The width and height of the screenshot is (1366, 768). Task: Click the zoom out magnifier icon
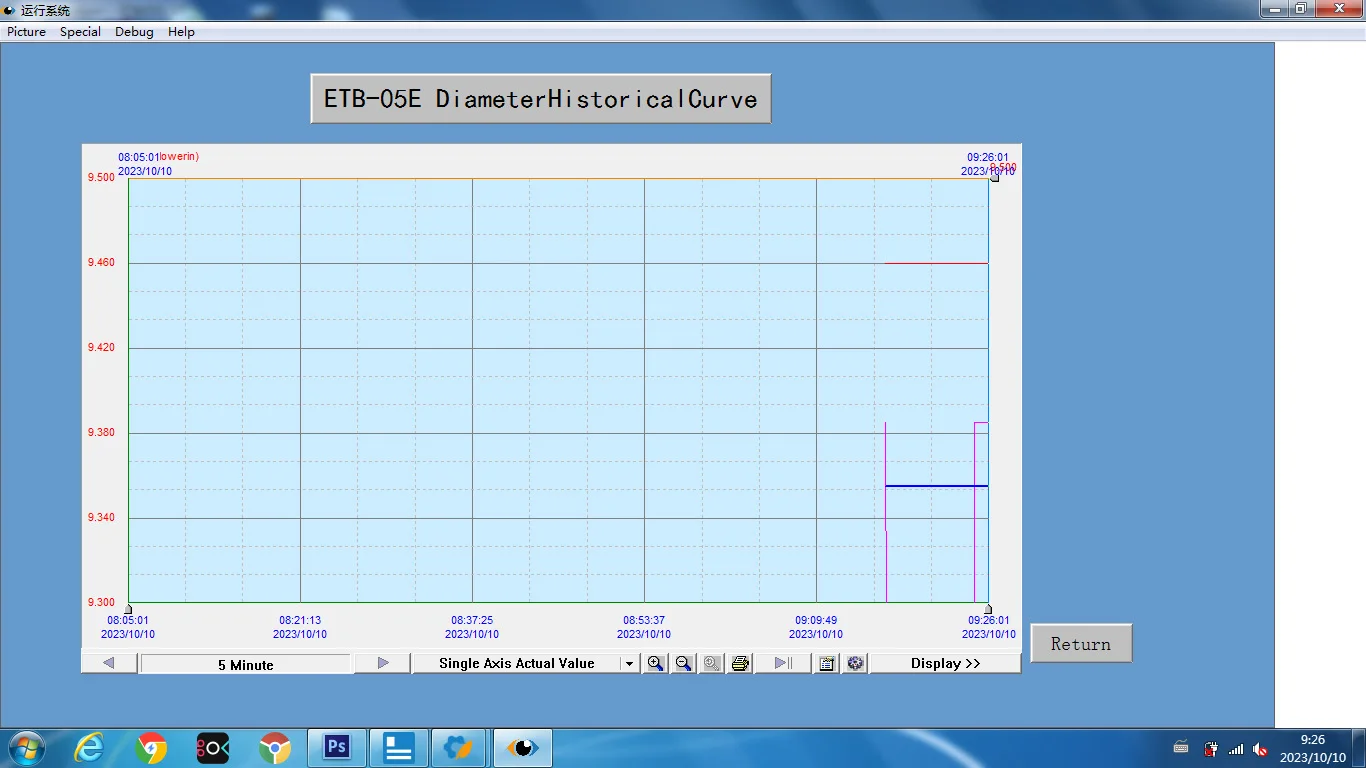(x=683, y=663)
